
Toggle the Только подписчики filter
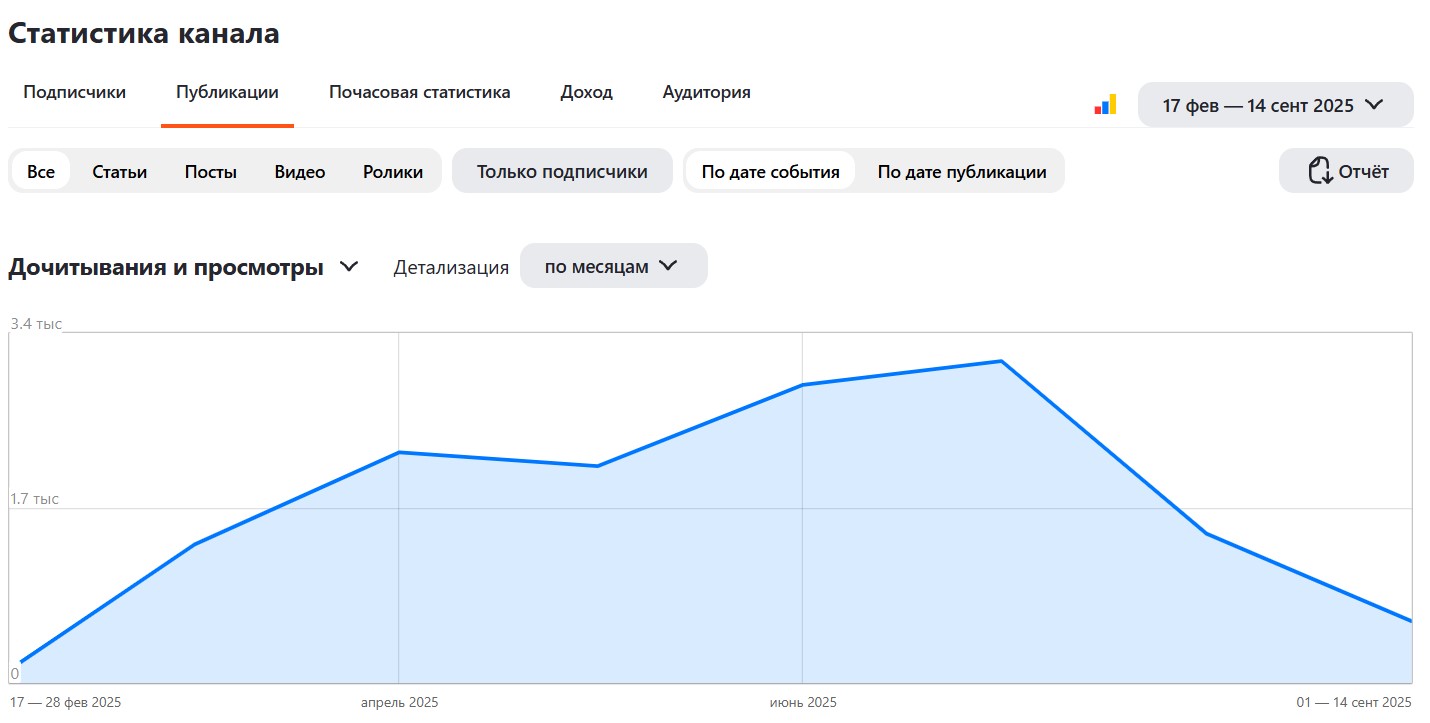point(562,171)
